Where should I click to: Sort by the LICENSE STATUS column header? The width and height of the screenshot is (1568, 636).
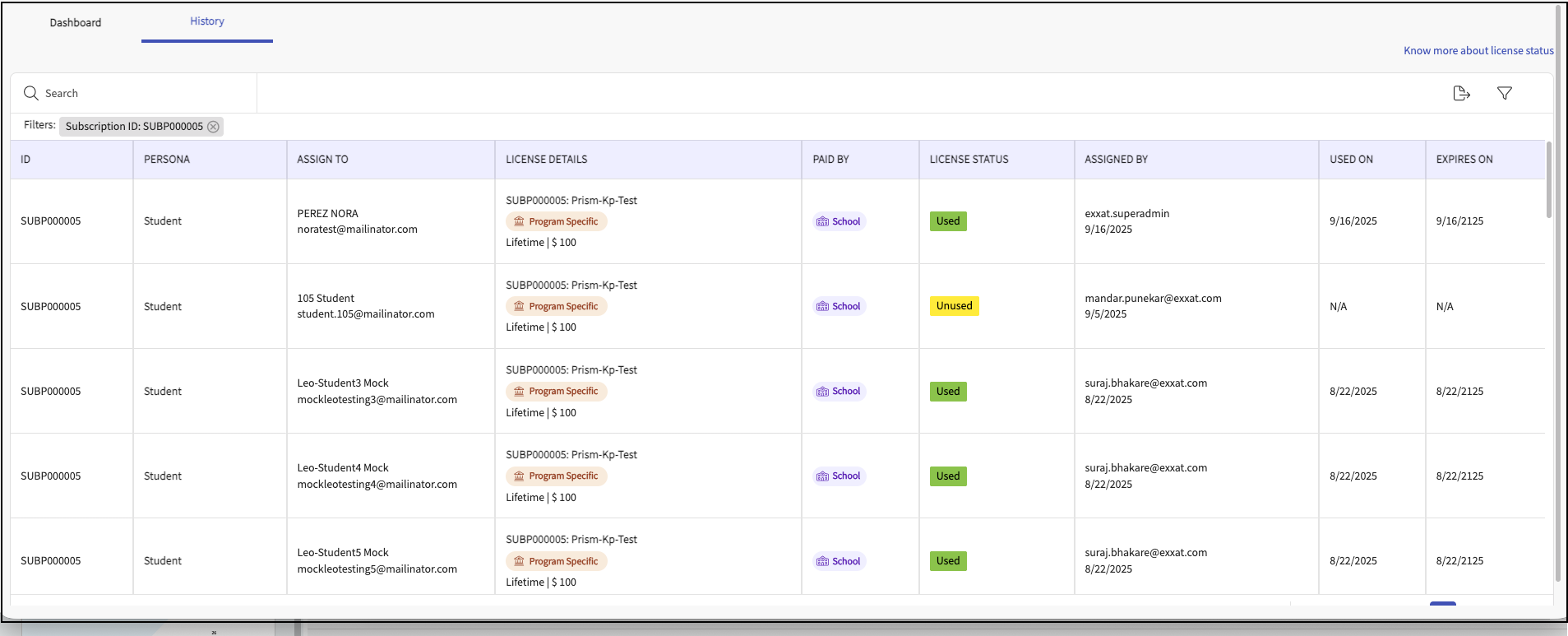tap(969, 160)
